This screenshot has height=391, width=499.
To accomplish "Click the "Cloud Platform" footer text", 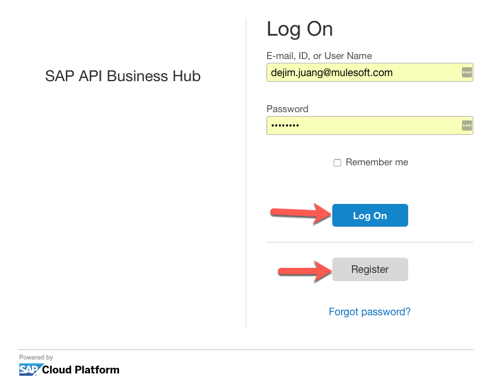I will [x=81, y=370].
